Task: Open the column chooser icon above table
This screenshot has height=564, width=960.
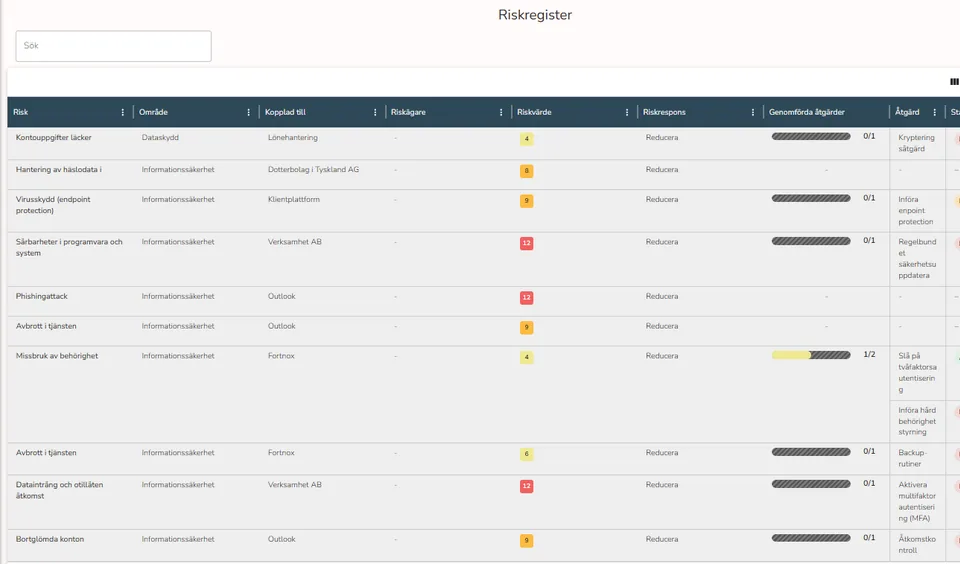Action: [954, 81]
